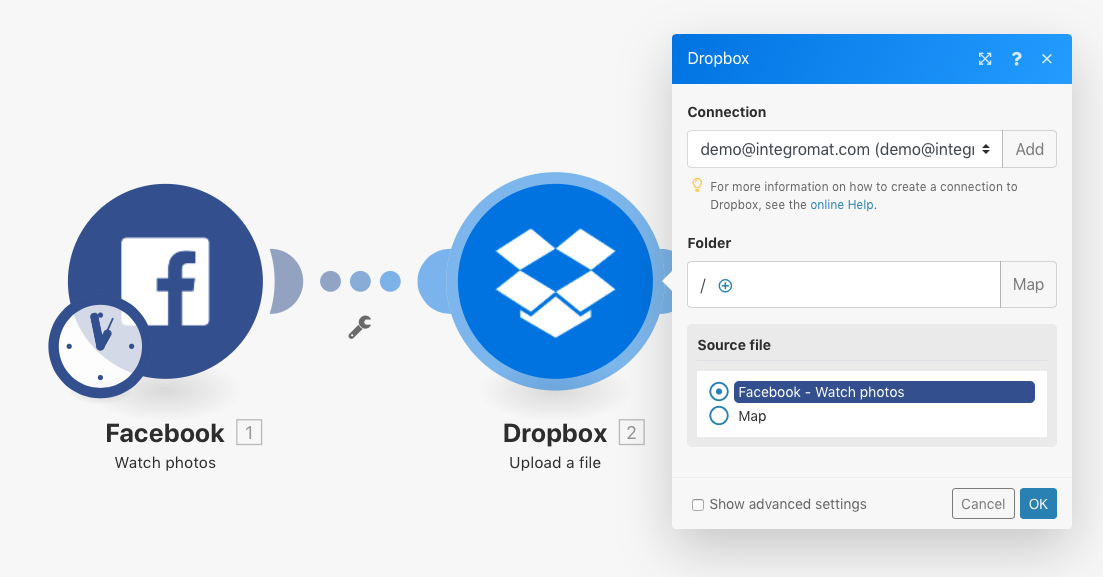The image size is (1103, 577).
Task: Cancel the Dropbox dialog
Action: click(x=982, y=504)
